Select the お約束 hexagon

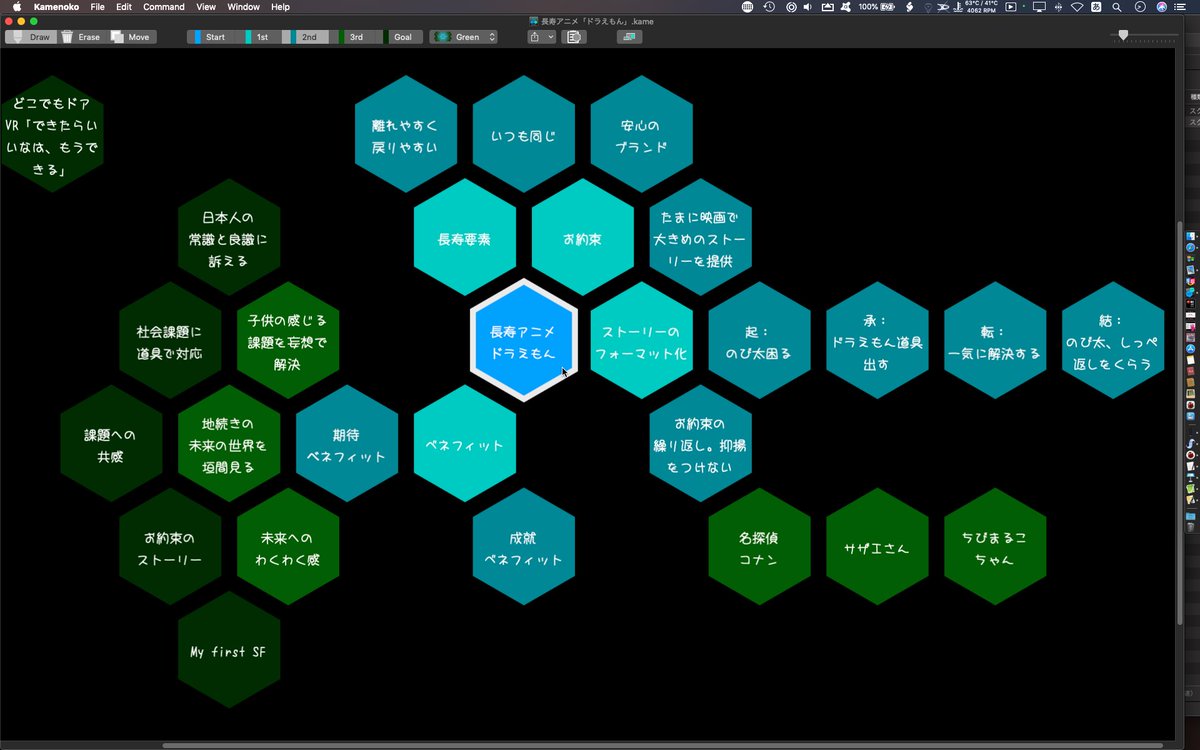point(582,239)
